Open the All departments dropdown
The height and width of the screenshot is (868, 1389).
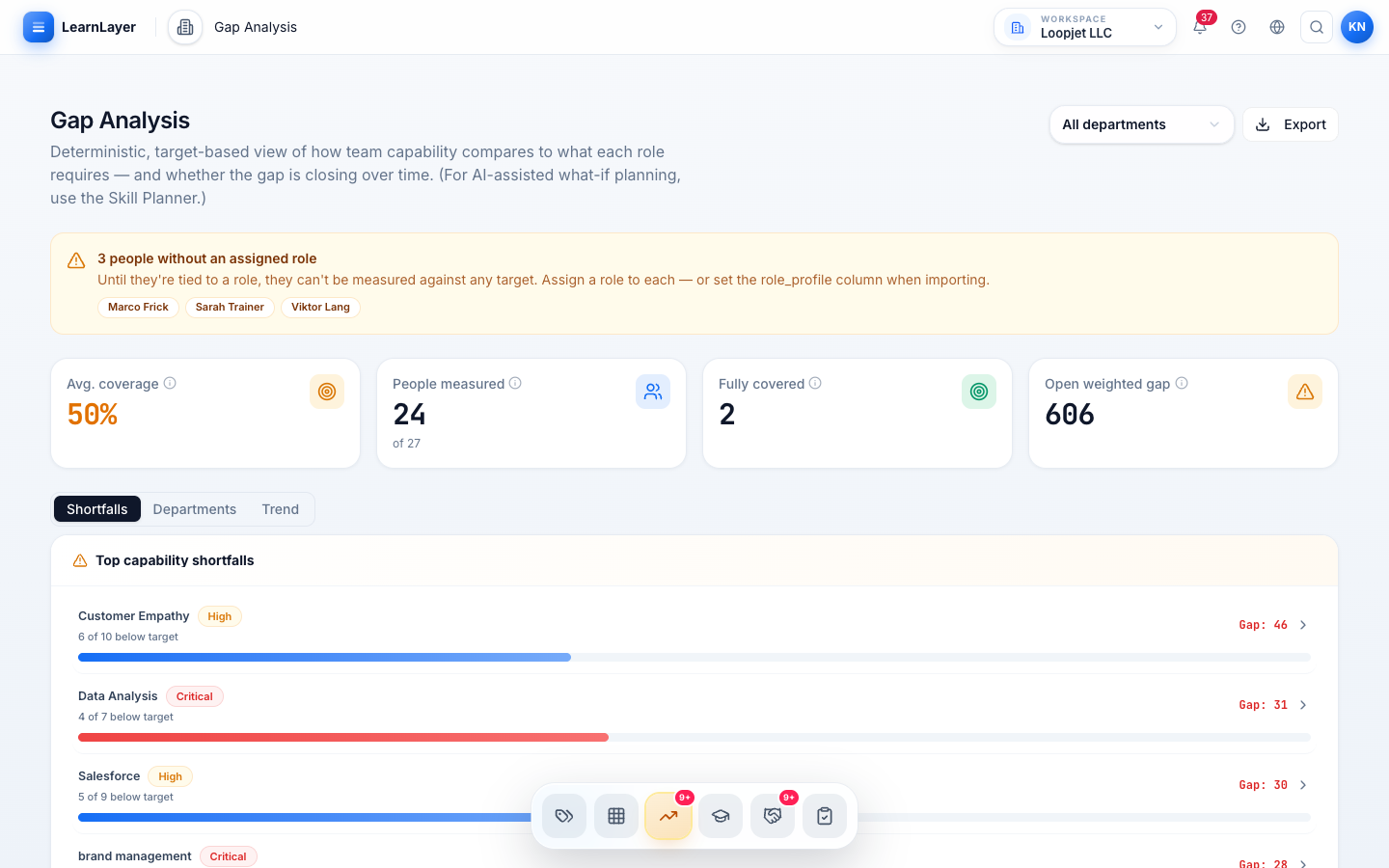[1142, 124]
